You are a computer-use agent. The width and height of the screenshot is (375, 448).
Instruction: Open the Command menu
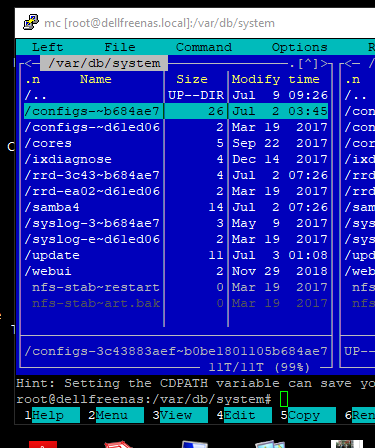pyautogui.click(x=204, y=47)
